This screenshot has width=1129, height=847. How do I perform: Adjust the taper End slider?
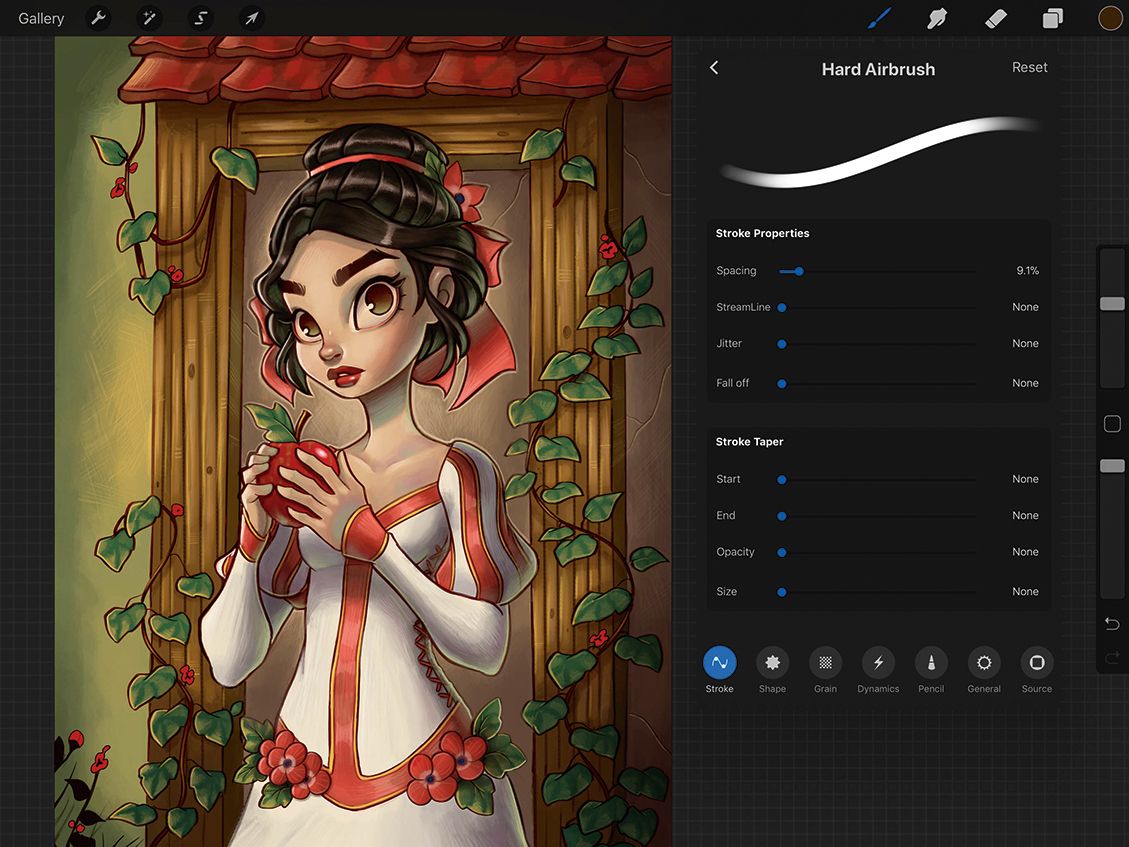coord(878,516)
